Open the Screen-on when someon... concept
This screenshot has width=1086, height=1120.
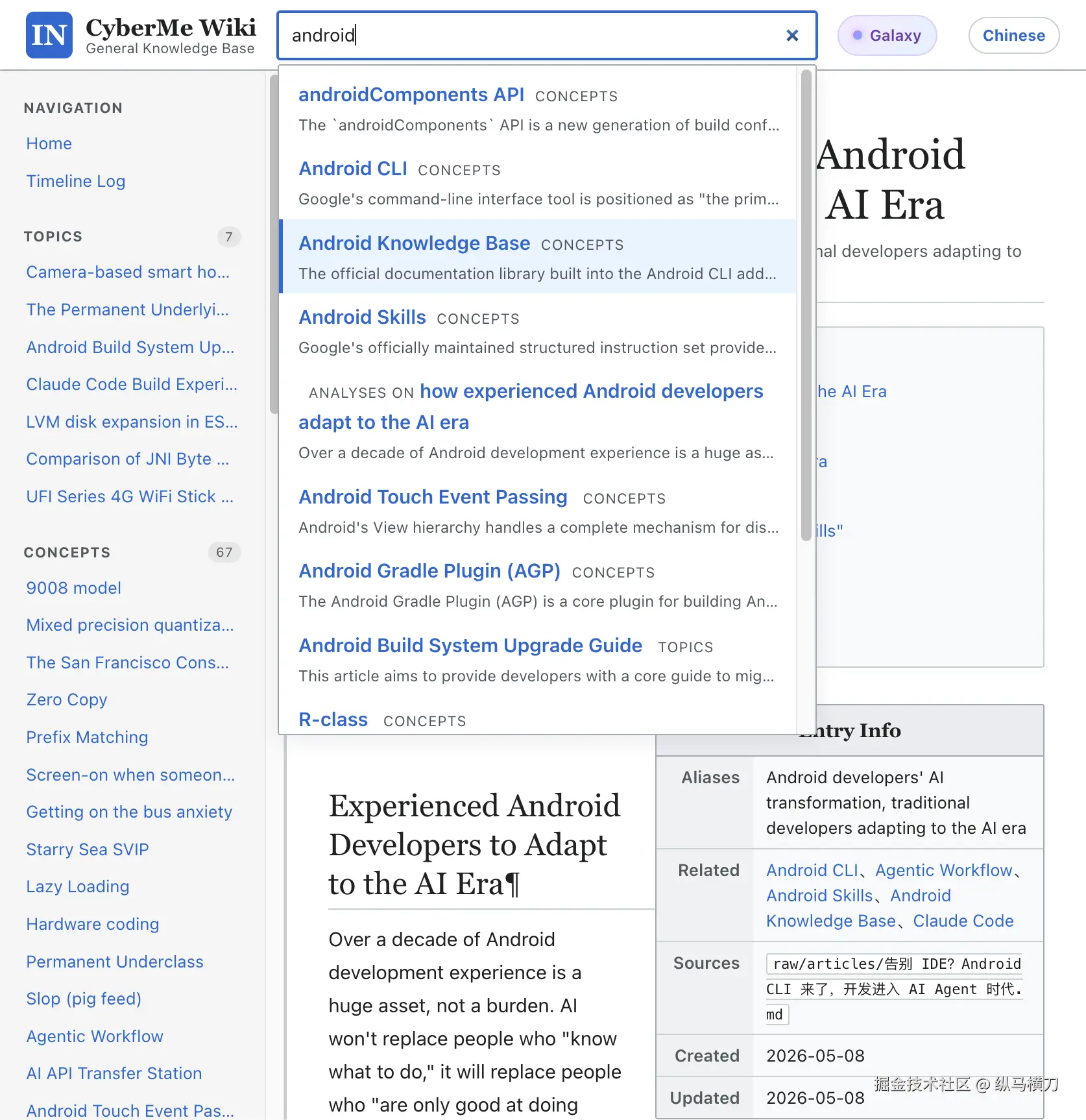point(131,775)
